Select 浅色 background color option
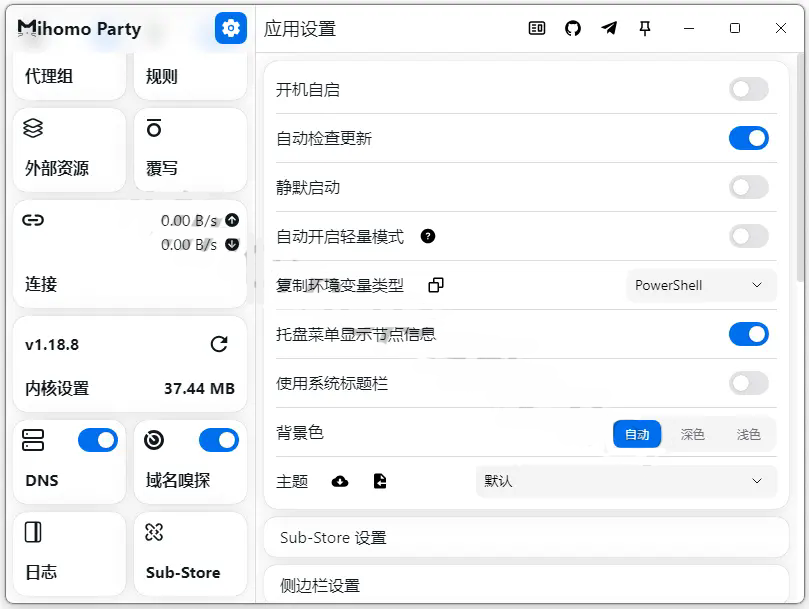 748,434
